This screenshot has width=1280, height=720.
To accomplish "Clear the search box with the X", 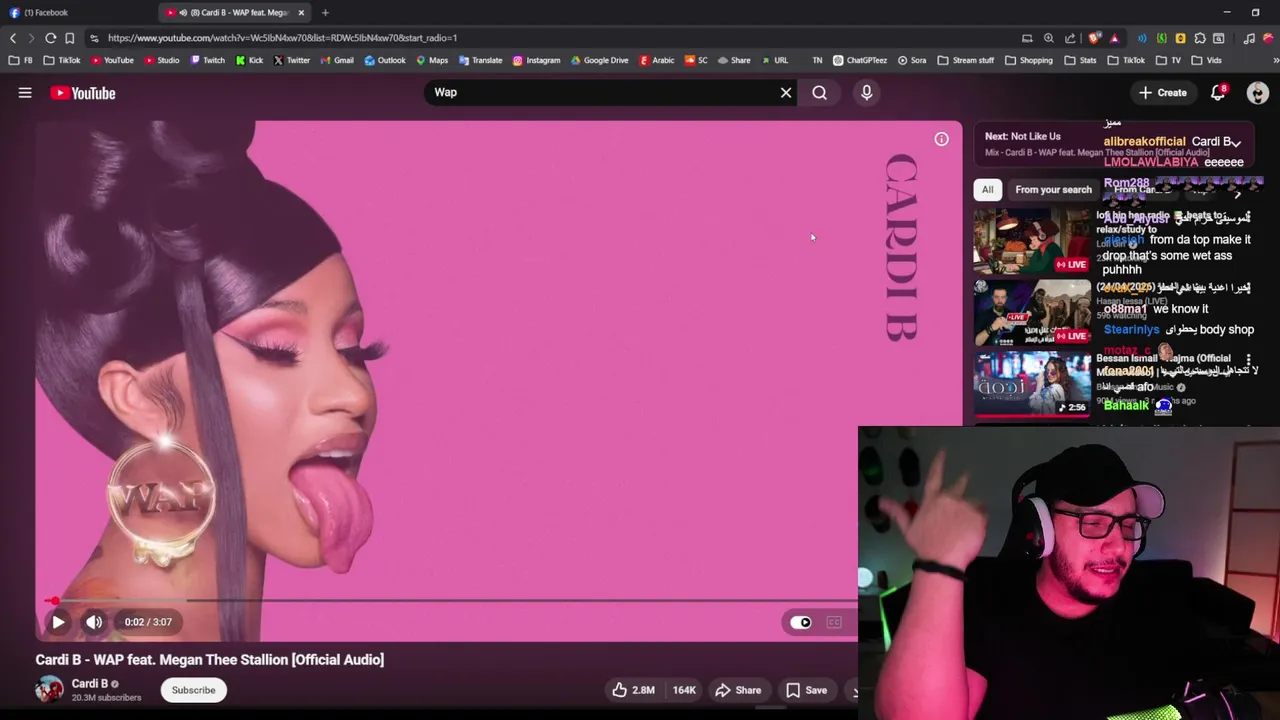I will [786, 92].
